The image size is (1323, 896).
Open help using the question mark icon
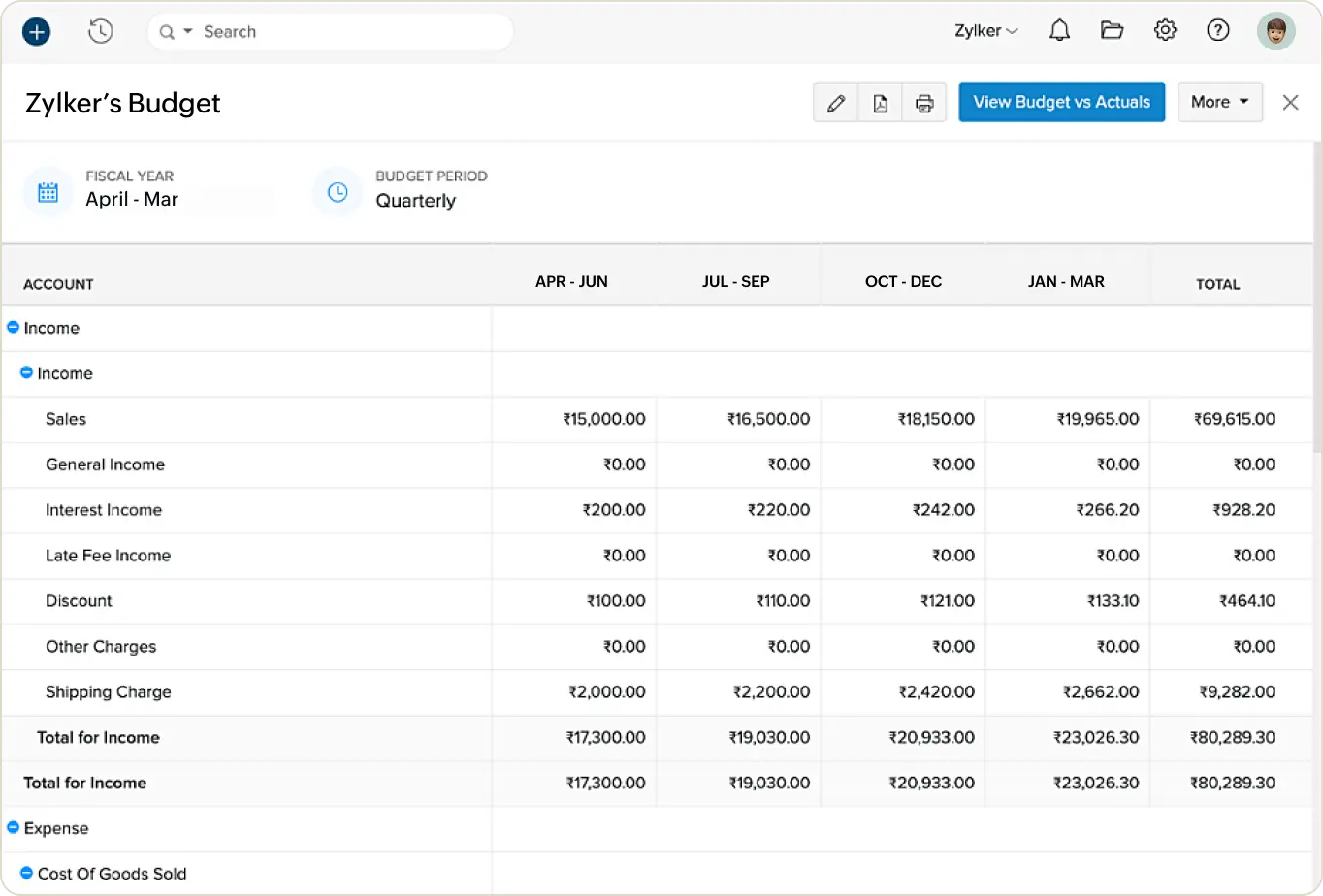(1218, 30)
